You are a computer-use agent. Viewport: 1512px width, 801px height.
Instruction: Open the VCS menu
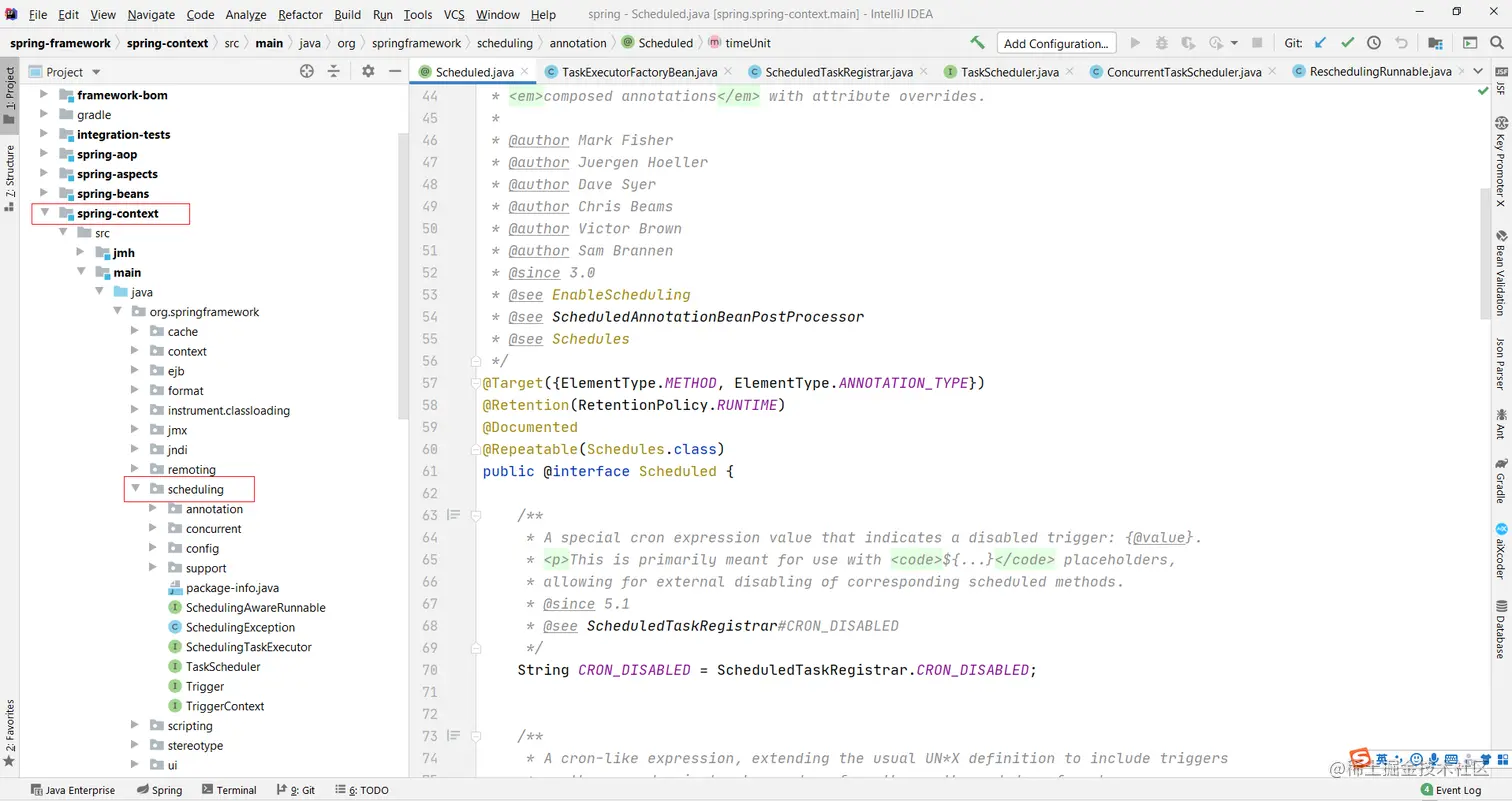coord(454,15)
